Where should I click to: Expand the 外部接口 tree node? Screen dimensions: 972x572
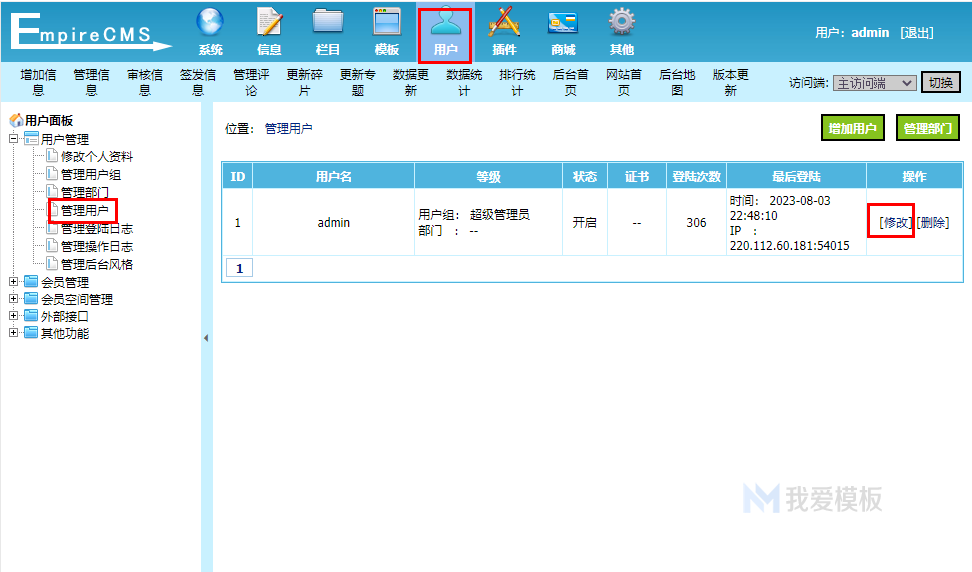point(13,315)
